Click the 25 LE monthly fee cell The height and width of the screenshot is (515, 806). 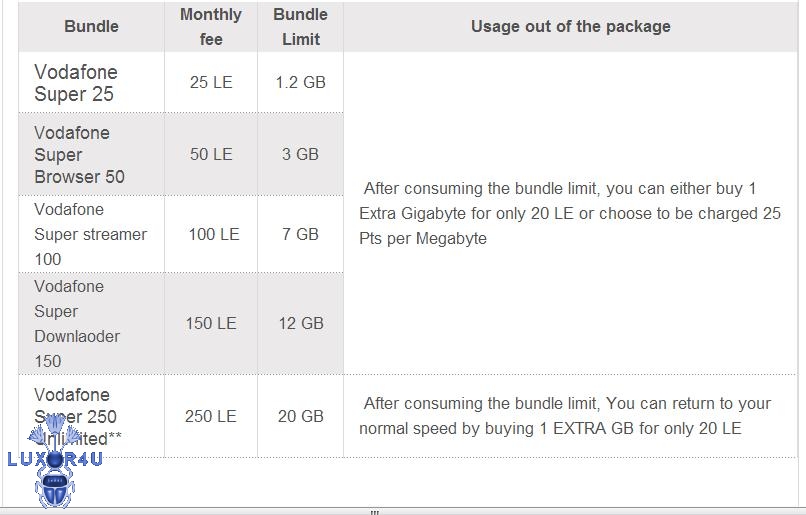point(211,83)
